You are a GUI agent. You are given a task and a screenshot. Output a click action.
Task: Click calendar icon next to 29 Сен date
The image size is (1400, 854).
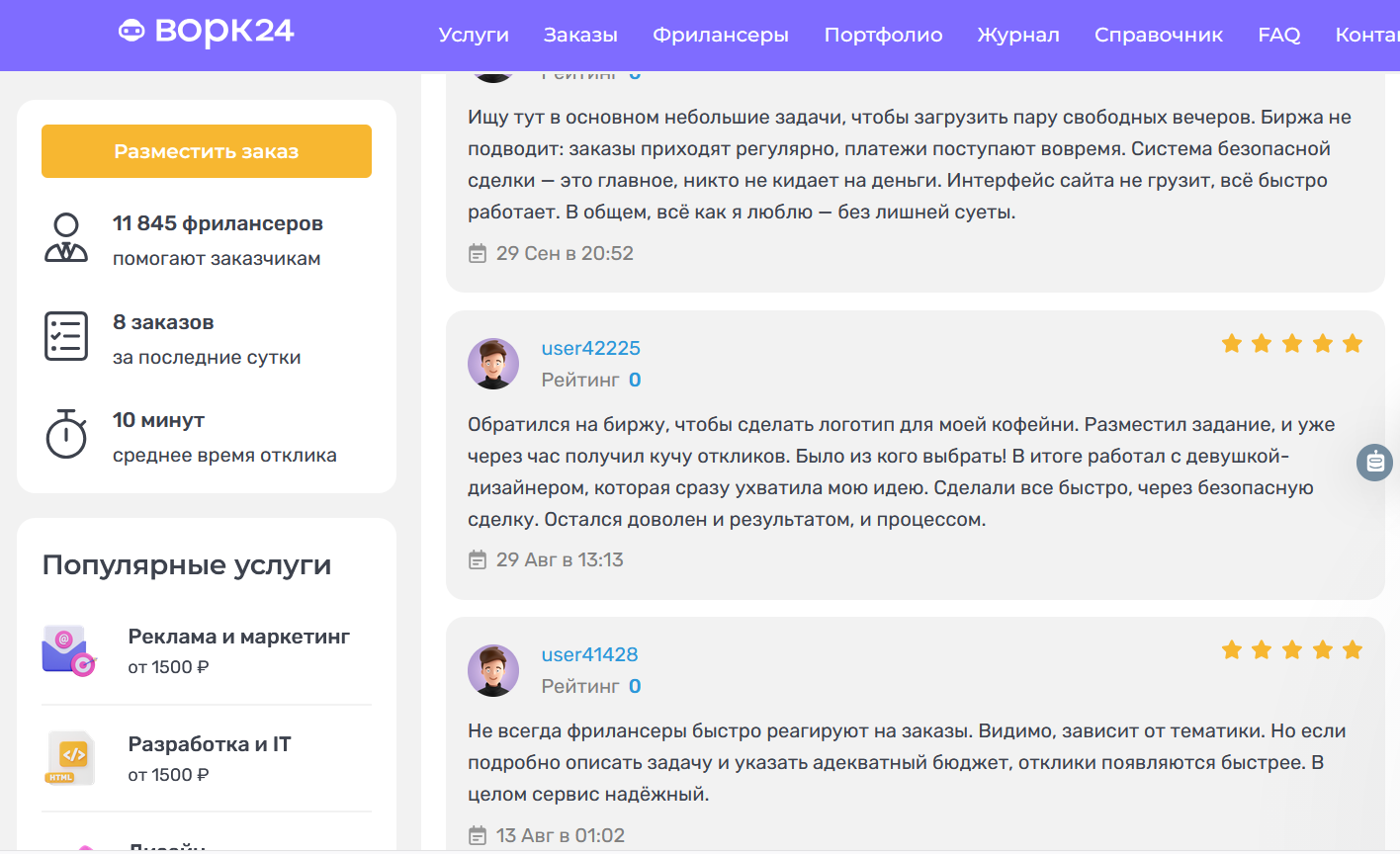[478, 254]
